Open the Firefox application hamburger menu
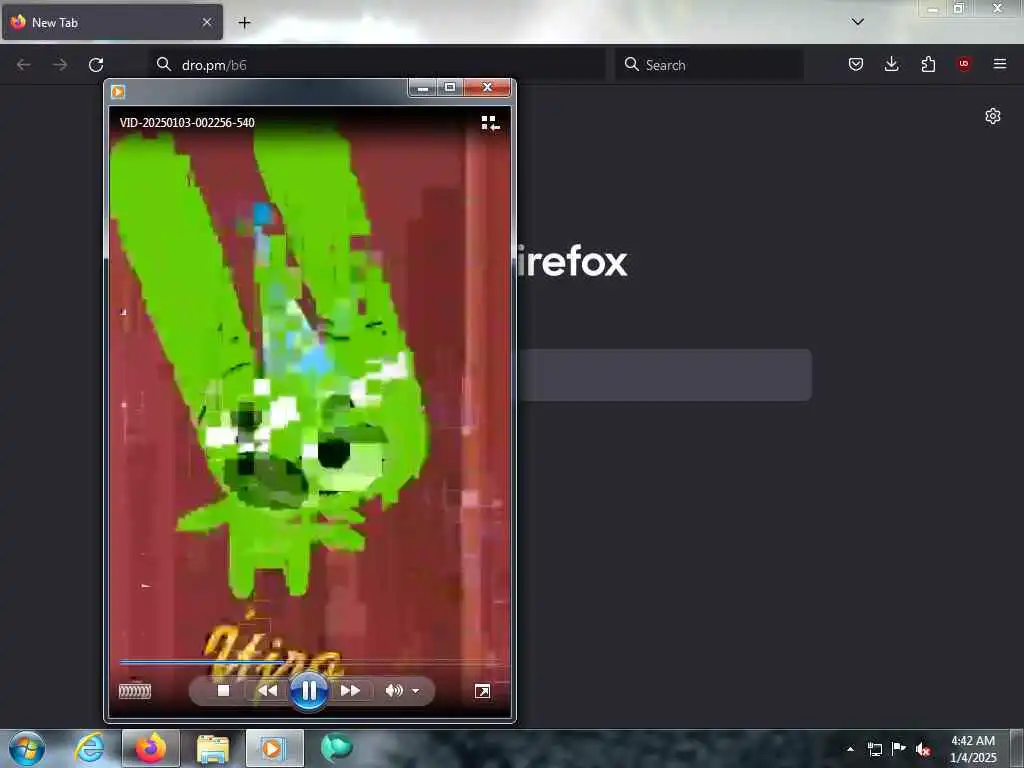Viewport: 1024px width, 768px height. click(1000, 64)
